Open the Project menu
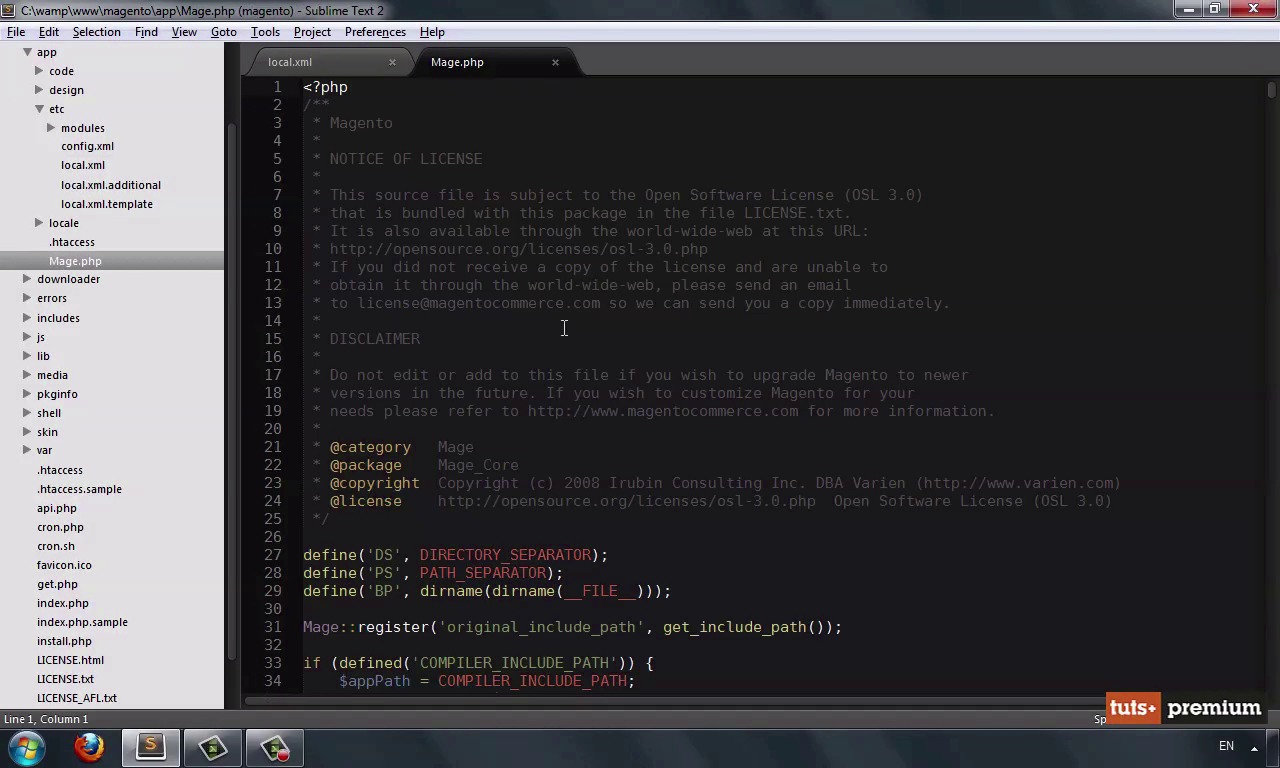This screenshot has height=768, width=1280. coord(312,32)
